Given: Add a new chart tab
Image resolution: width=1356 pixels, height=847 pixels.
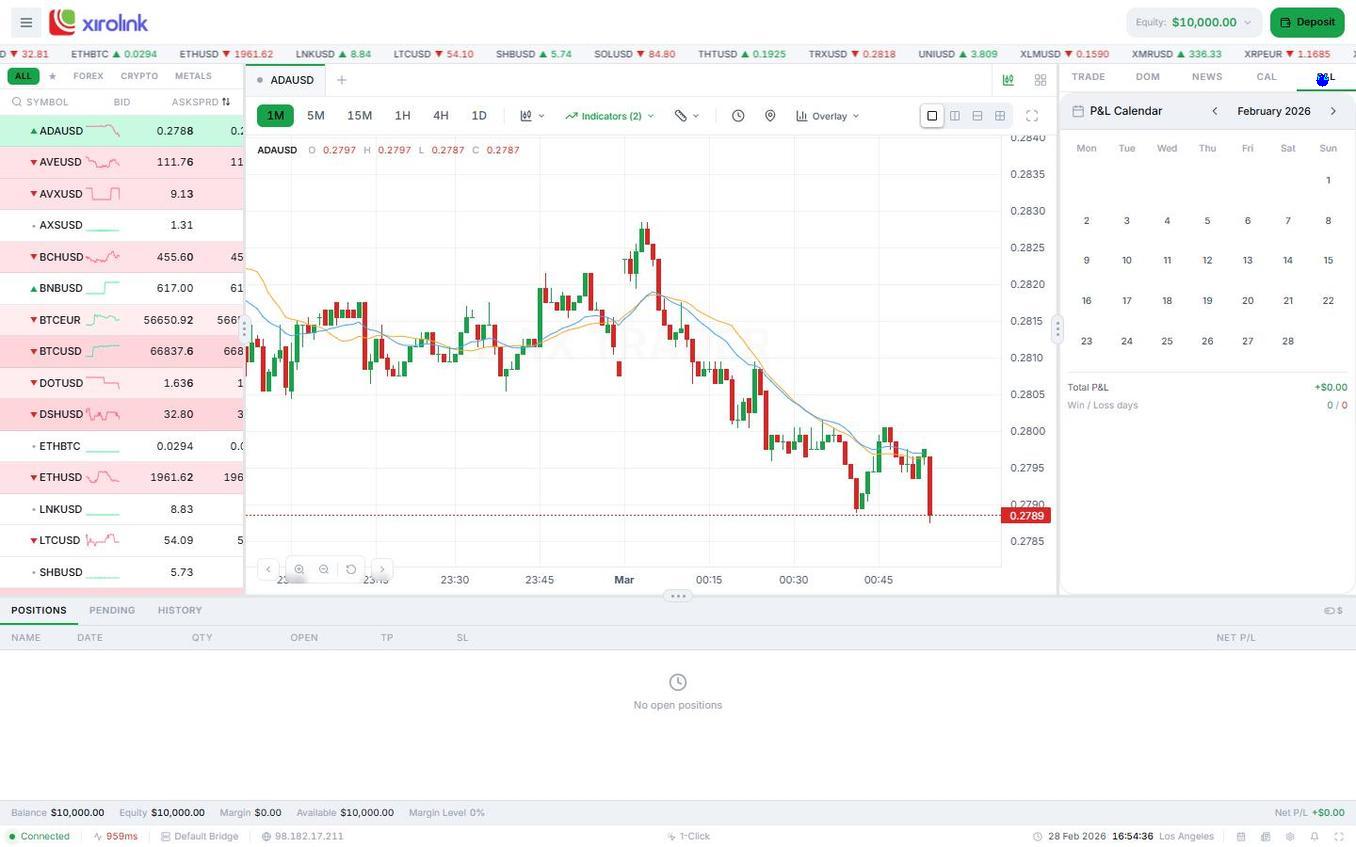Looking at the screenshot, I should 341,80.
